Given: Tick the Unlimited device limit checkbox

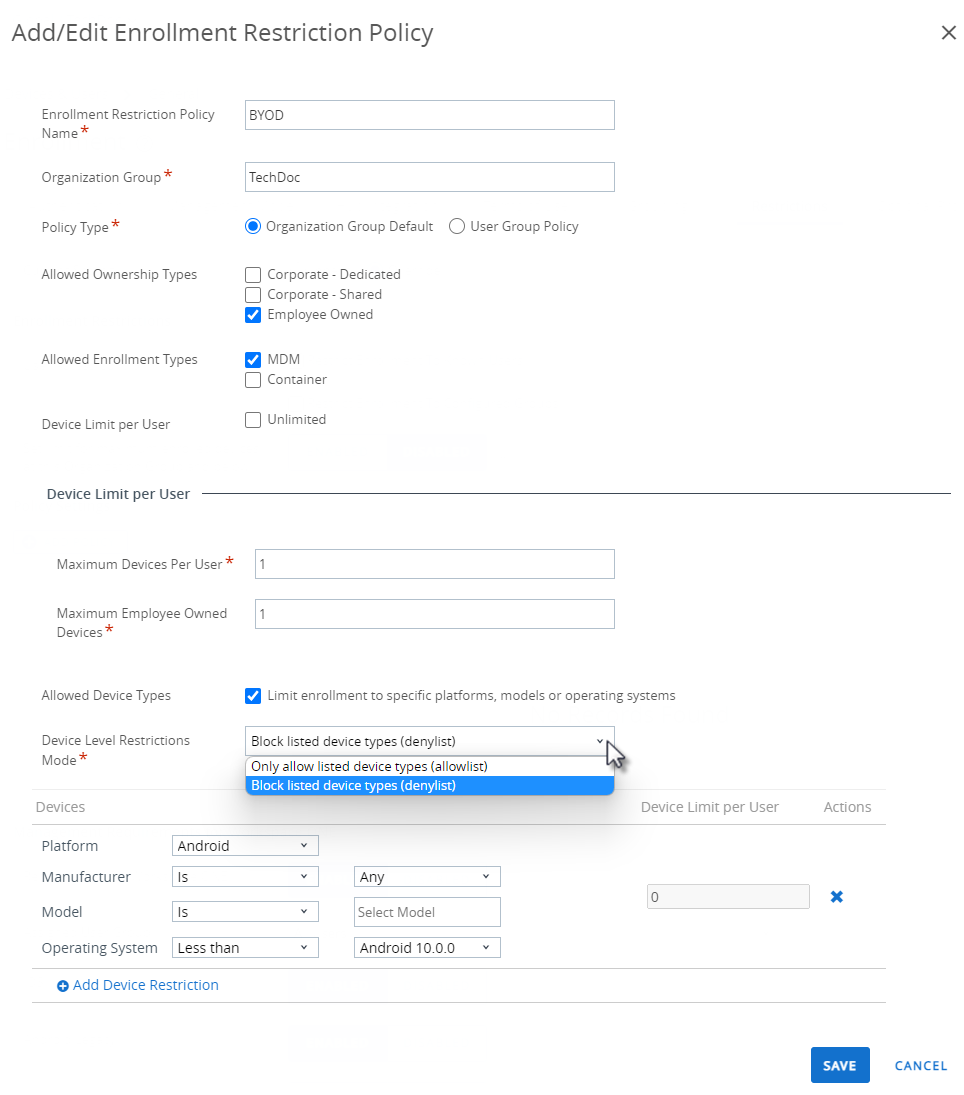Looking at the screenshot, I should tap(253, 420).
